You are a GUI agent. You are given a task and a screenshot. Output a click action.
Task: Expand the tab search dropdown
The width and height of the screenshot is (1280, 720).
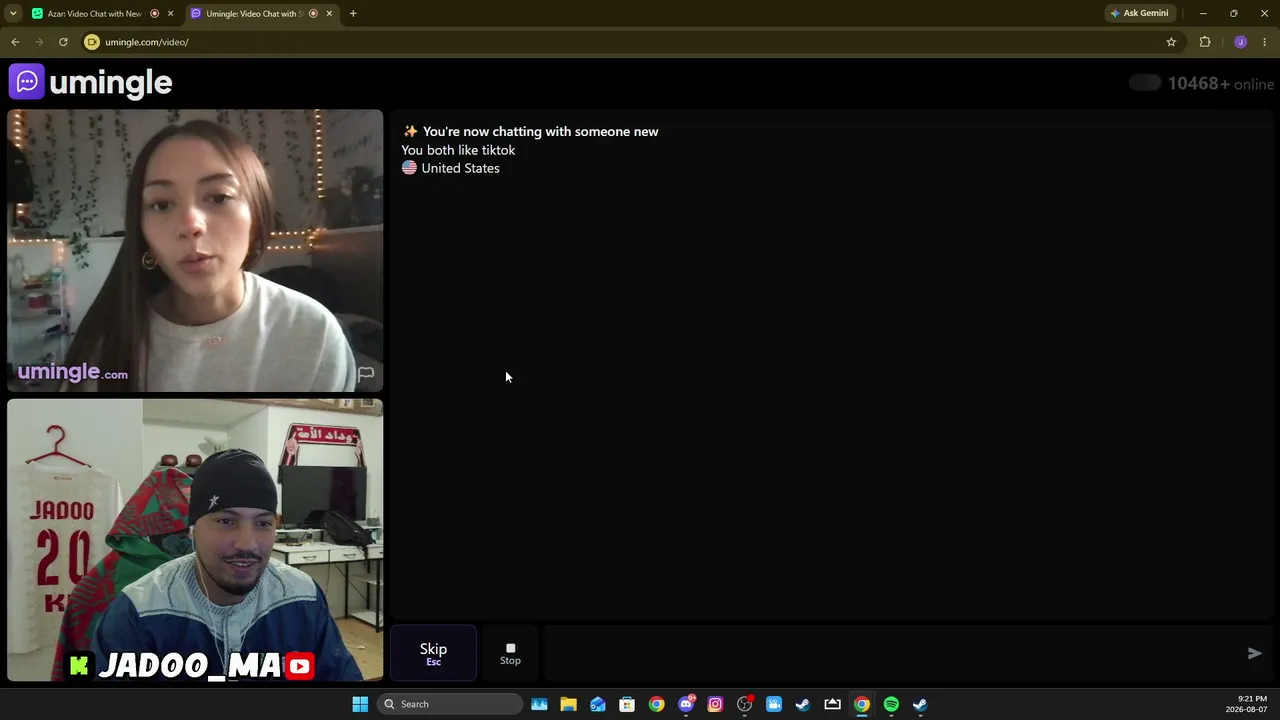point(13,14)
